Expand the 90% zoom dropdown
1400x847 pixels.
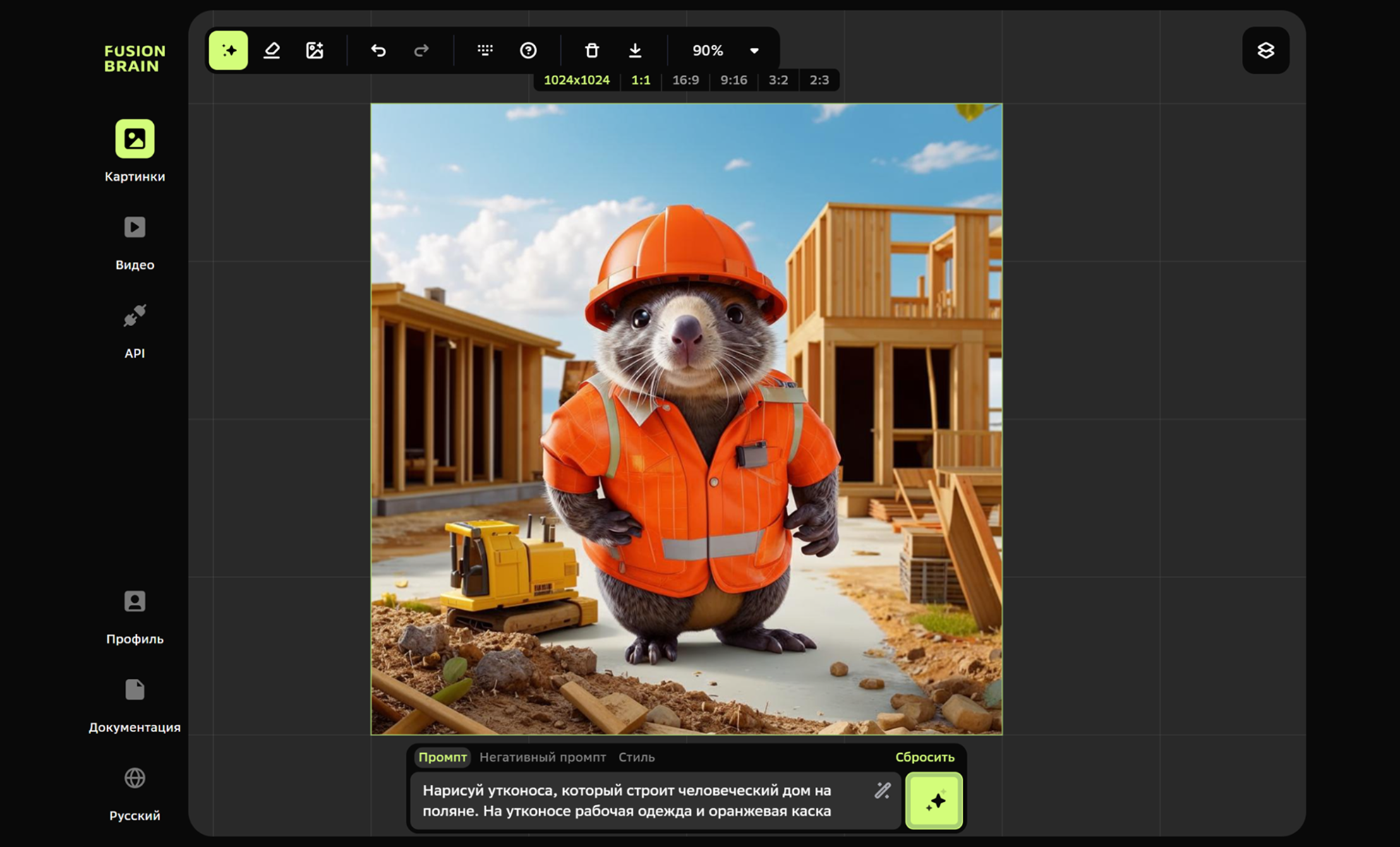754,51
